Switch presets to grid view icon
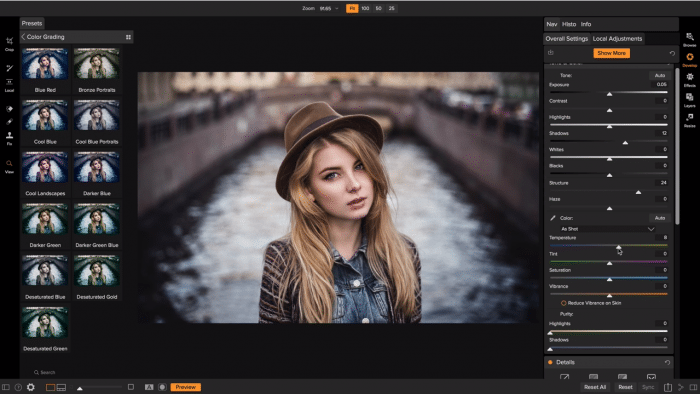Viewport: 700px width, 394px height. (128, 37)
